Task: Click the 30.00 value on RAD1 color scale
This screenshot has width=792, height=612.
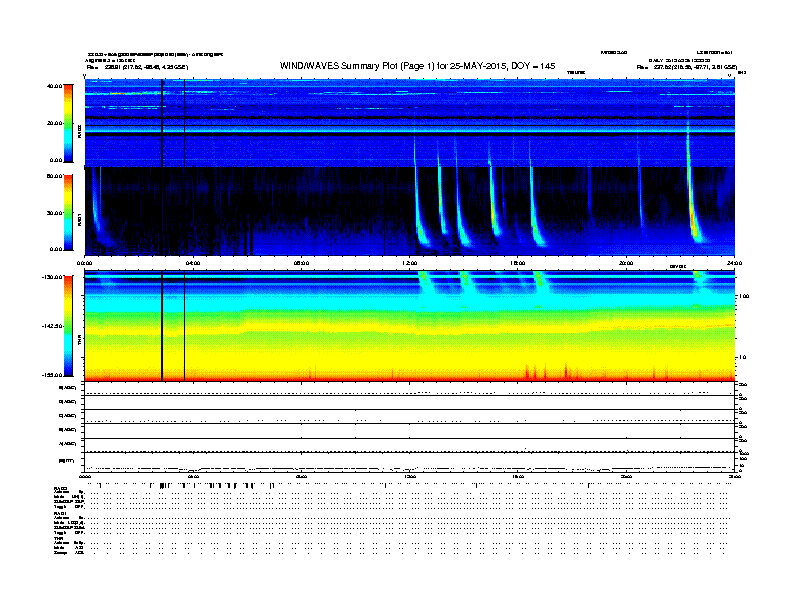Action: (x=54, y=213)
